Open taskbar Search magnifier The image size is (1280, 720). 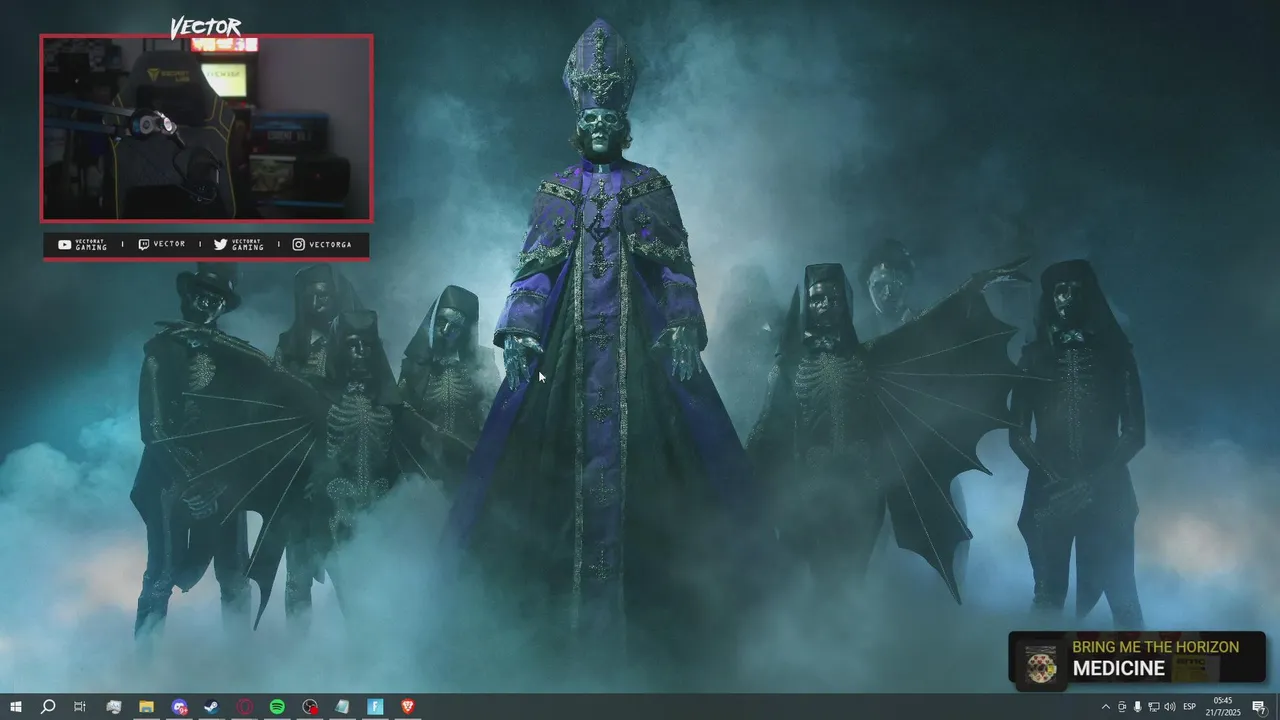47,707
